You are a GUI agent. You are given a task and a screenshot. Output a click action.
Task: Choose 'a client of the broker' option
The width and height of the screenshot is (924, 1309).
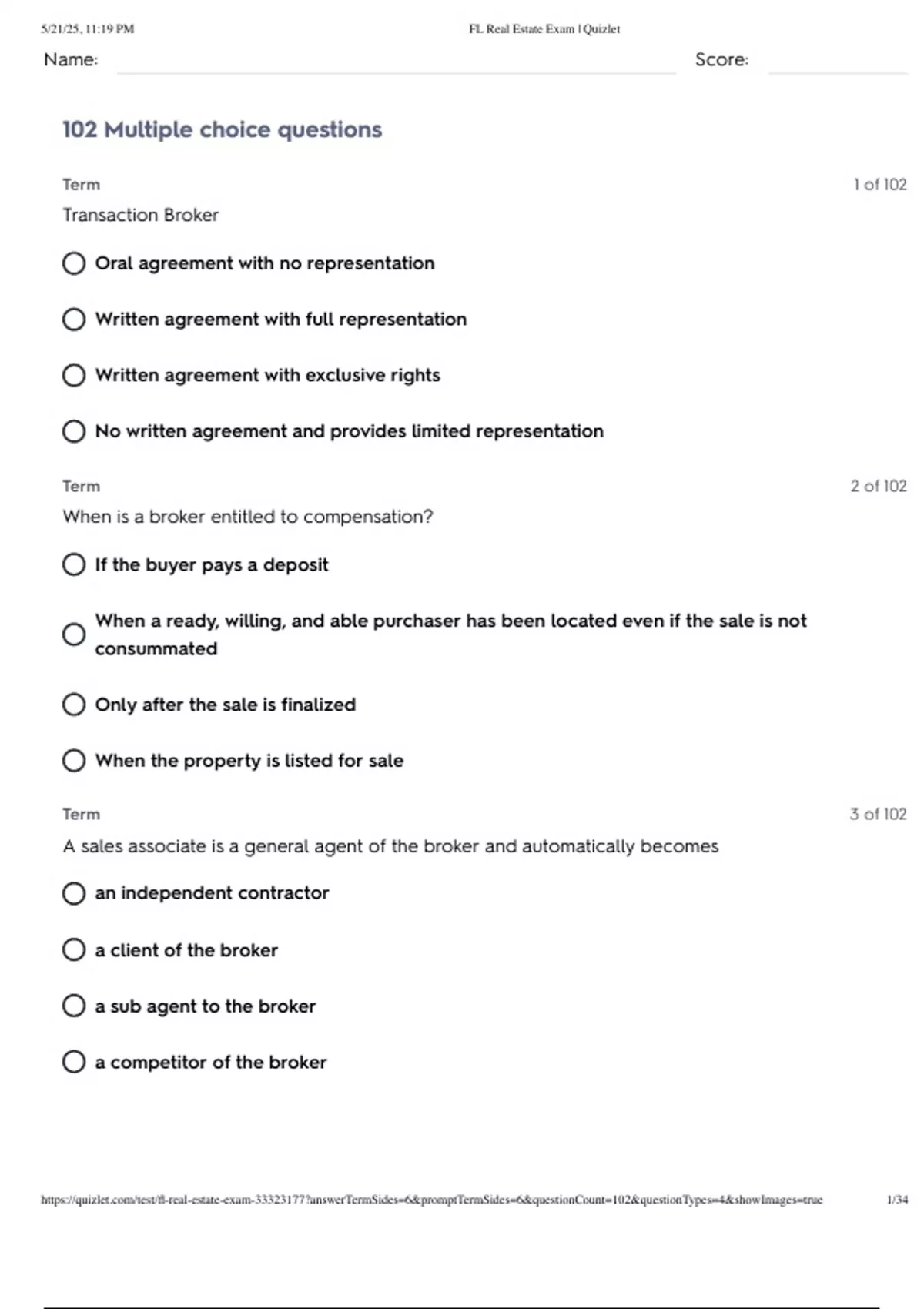coord(74,950)
